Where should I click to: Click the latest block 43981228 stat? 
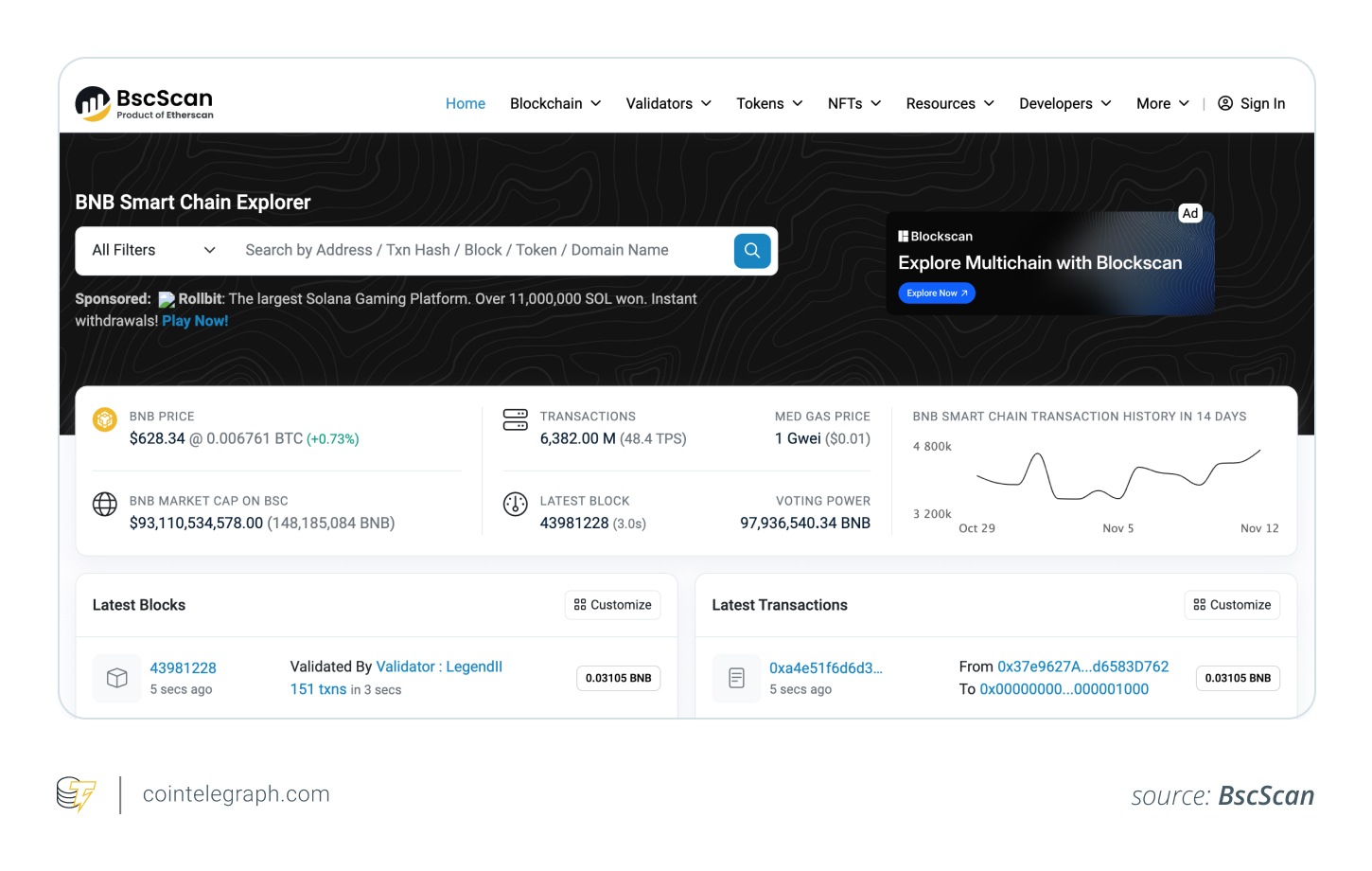(574, 523)
